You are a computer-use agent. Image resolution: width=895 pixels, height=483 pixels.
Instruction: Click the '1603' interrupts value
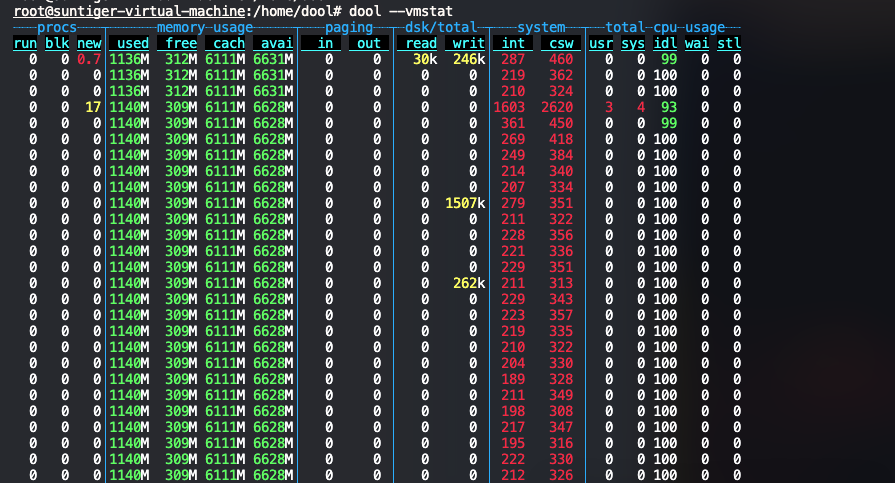pos(509,107)
